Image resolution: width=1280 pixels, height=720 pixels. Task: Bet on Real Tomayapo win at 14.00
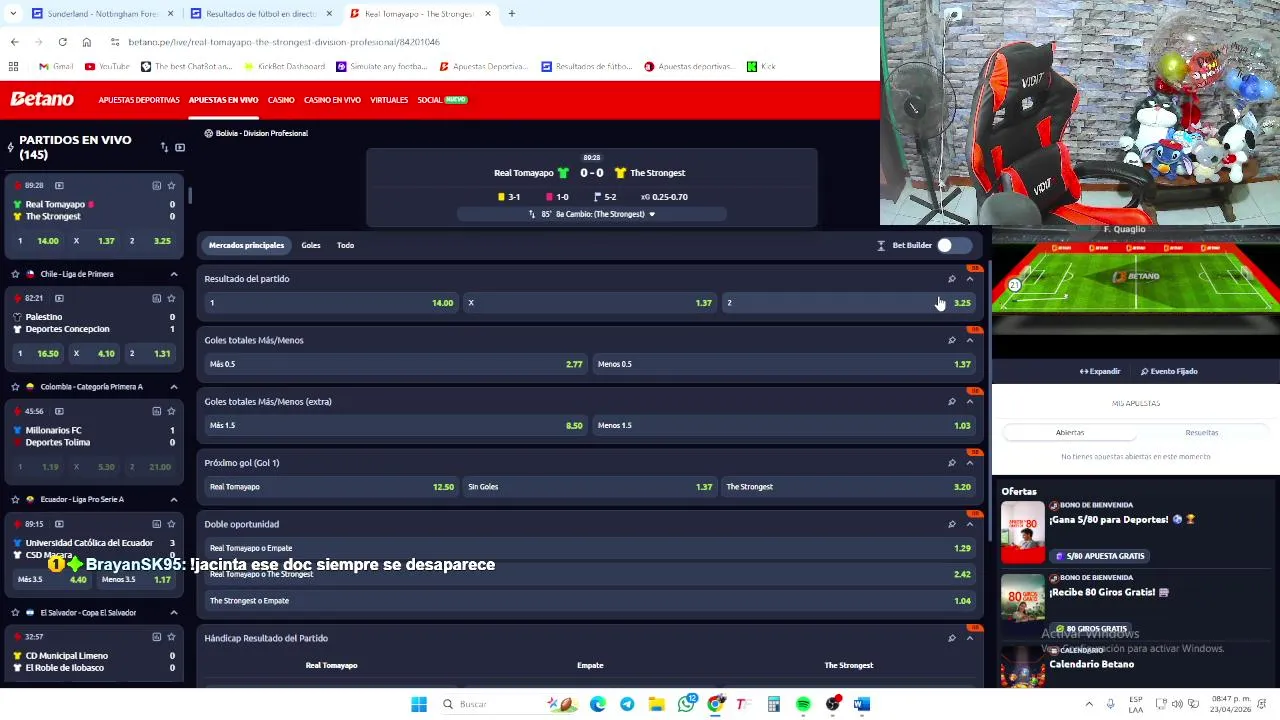coord(330,303)
